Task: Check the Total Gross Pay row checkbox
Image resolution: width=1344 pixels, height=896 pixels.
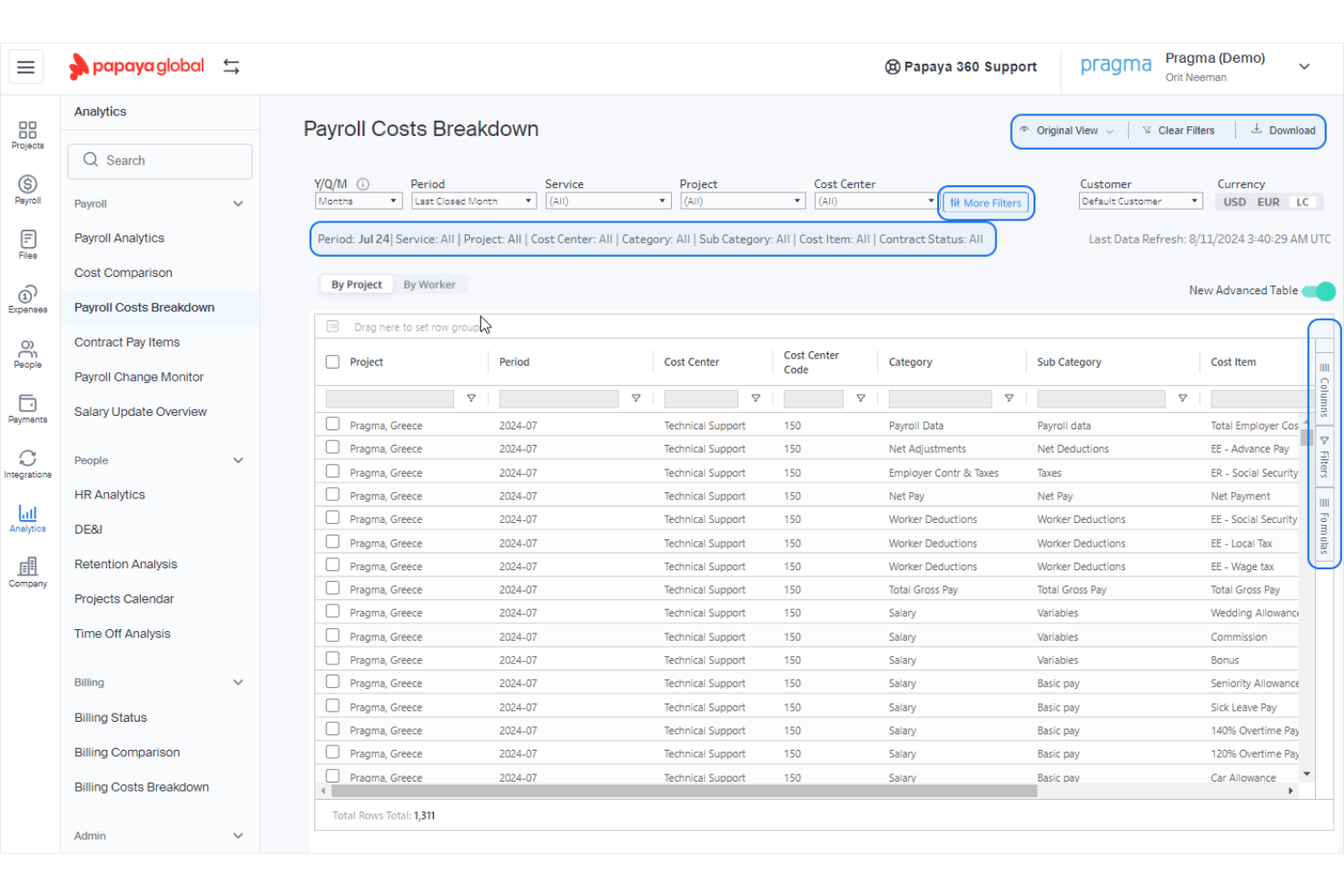Action: tap(332, 588)
